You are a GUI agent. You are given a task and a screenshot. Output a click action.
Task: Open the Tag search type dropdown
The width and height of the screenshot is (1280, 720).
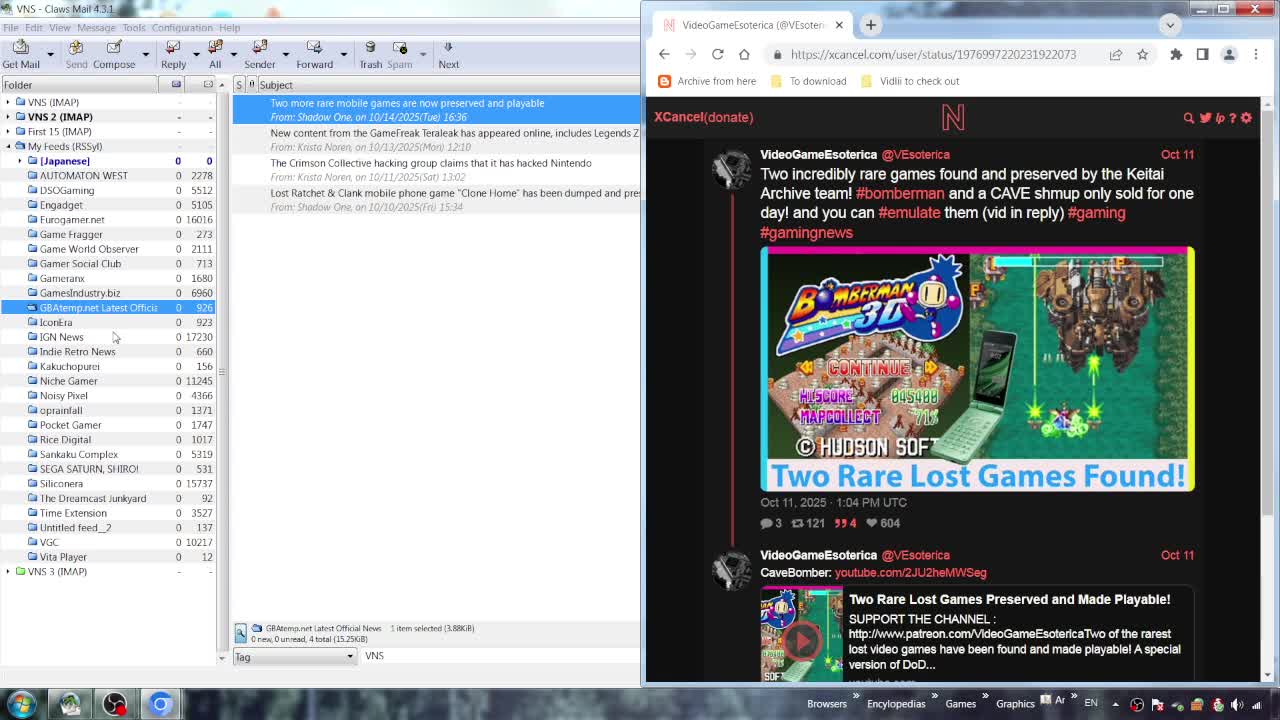point(294,656)
